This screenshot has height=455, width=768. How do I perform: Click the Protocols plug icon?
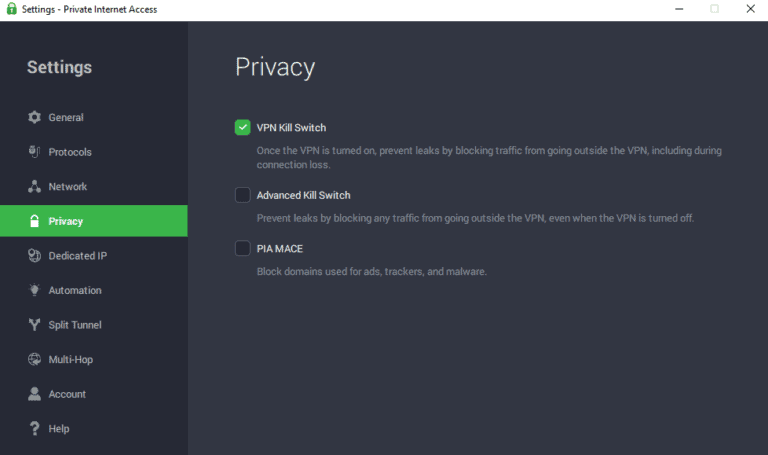pyautogui.click(x=35, y=152)
